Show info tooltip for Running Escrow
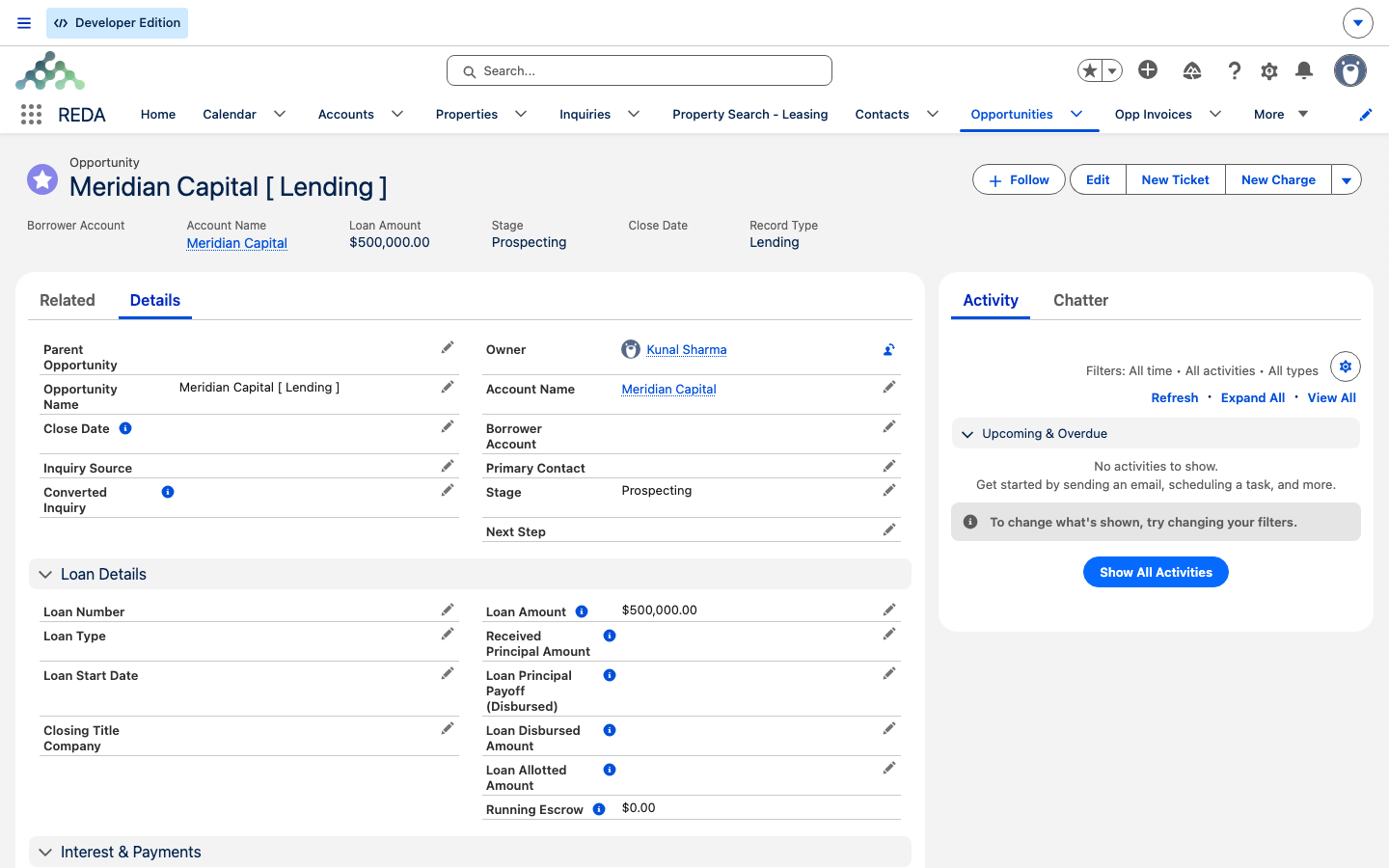Viewport: 1389px width, 868px height. 599,809
